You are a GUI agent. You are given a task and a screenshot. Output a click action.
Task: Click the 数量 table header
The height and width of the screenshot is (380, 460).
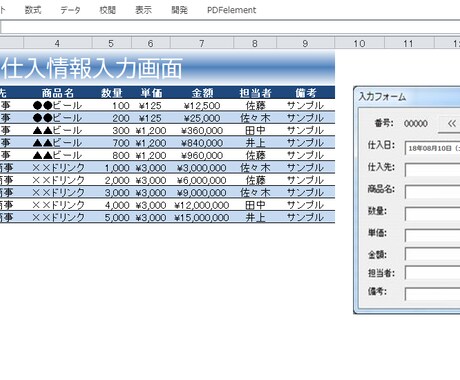112,93
